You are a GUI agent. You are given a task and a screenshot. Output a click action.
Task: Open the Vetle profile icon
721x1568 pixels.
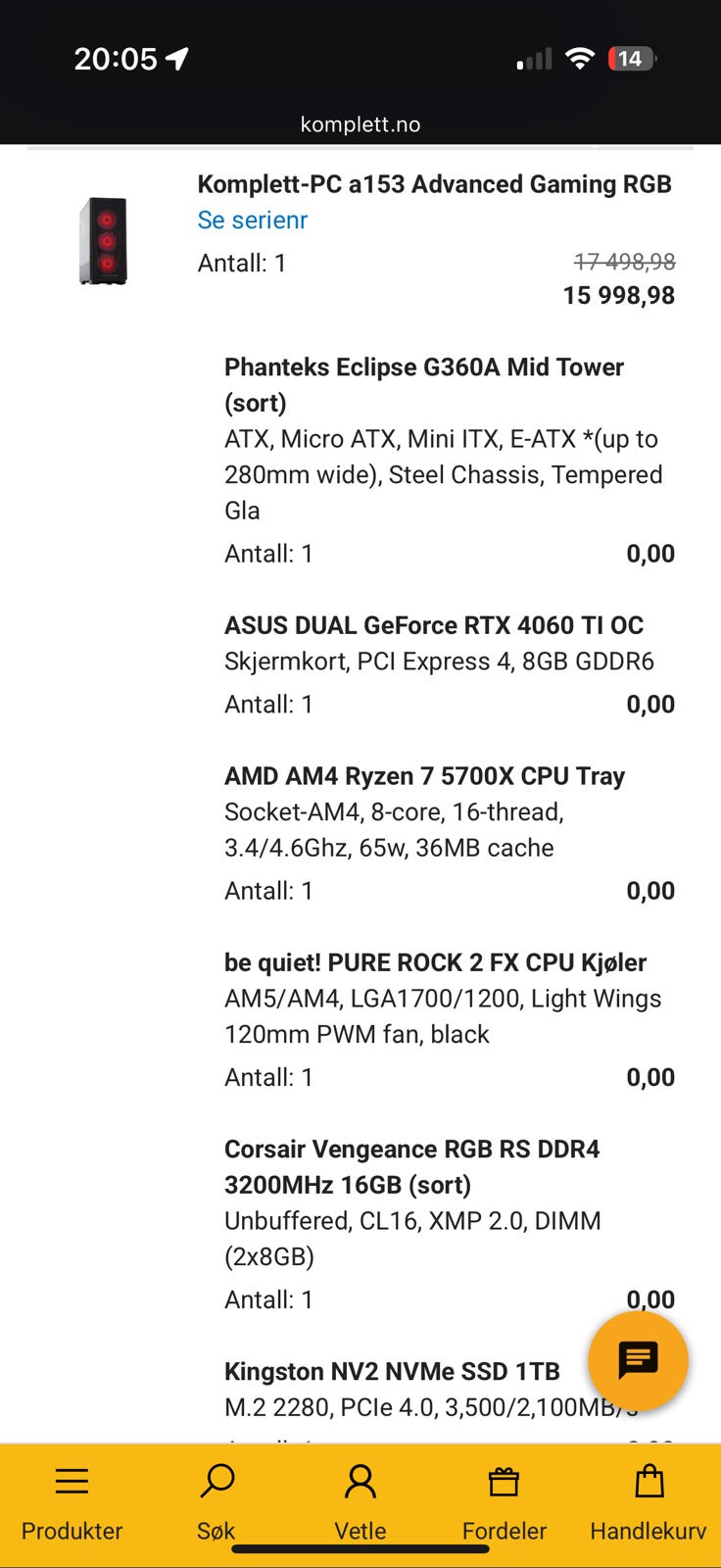(x=360, y=1482)
